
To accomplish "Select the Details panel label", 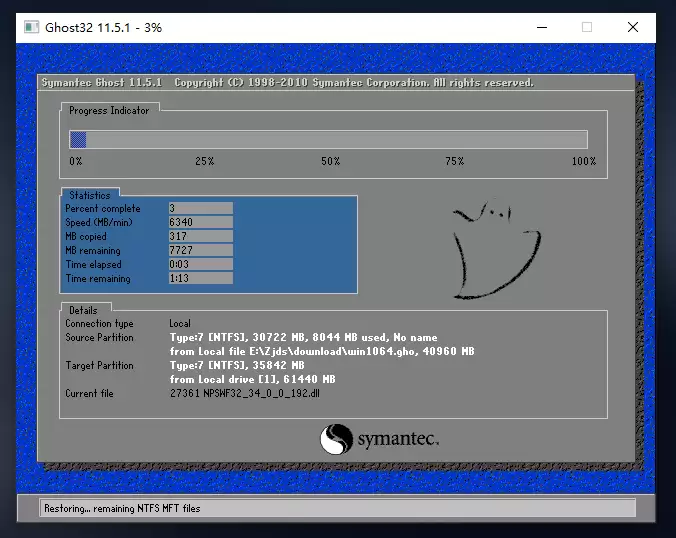I will [83, 310].
